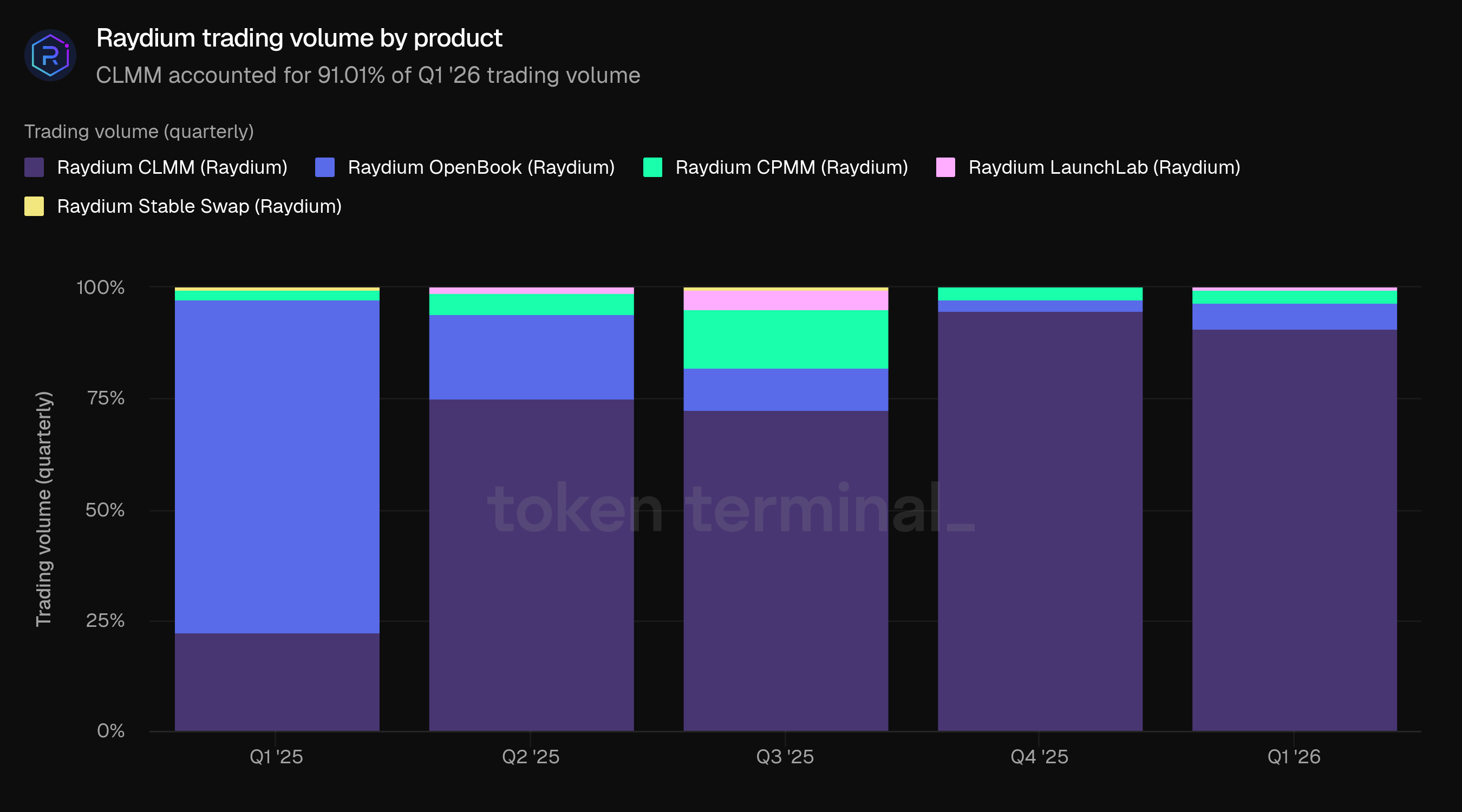Toggle the Raydium CPMM (Raydium) legend label
1462x812 pixels.
[791, 167]
